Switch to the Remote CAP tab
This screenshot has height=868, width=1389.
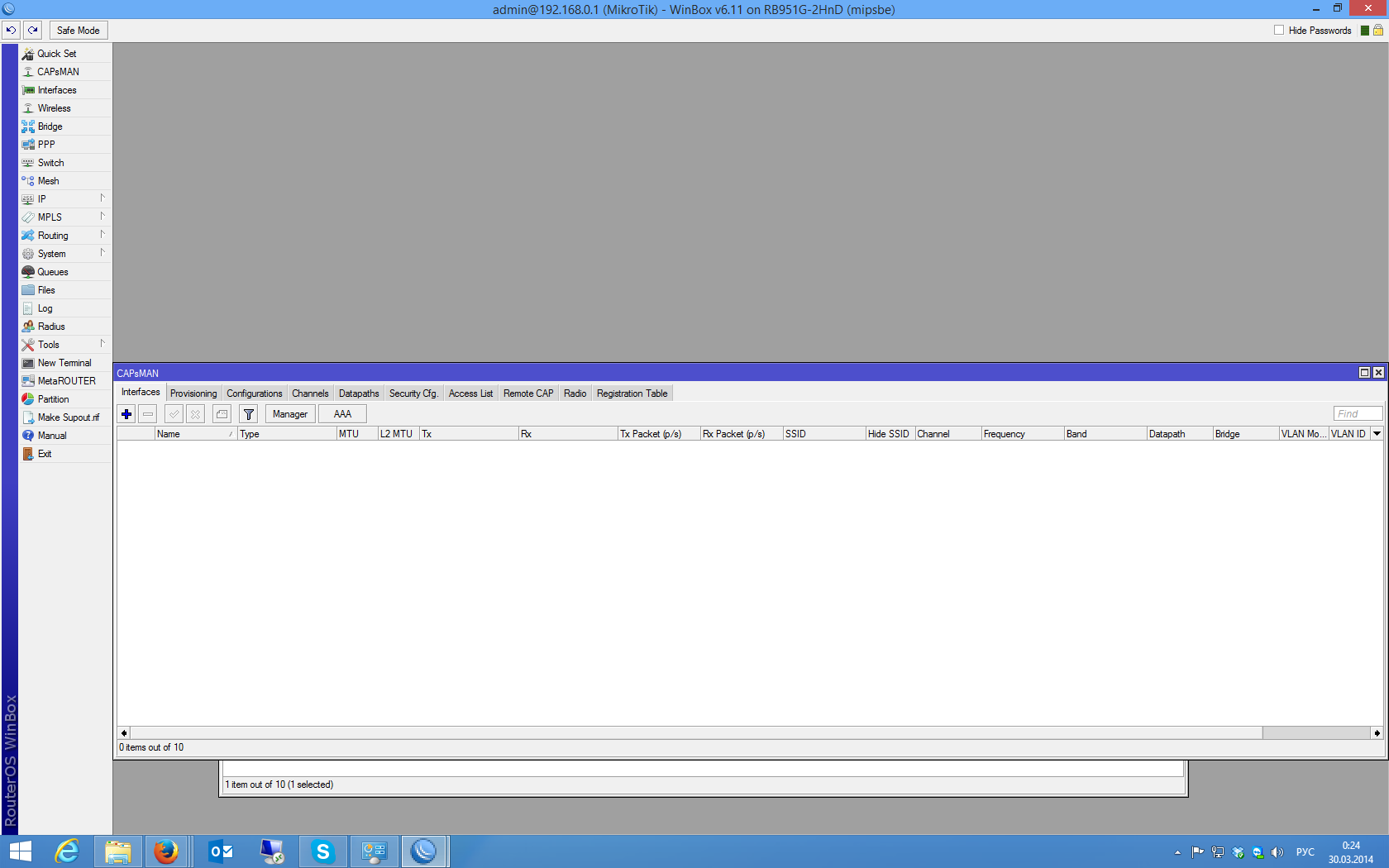click(x=528, y=393)
